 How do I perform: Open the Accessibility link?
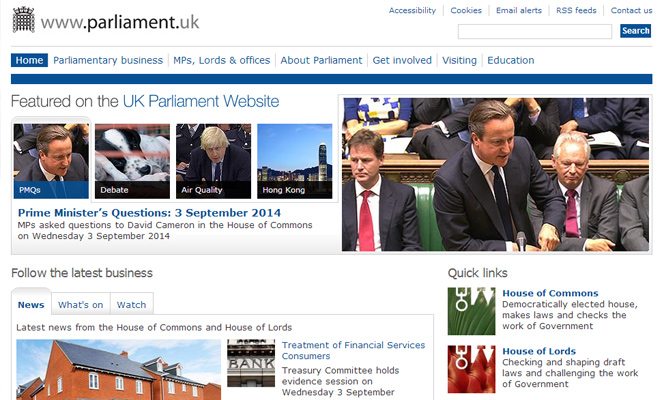(412, 11)
